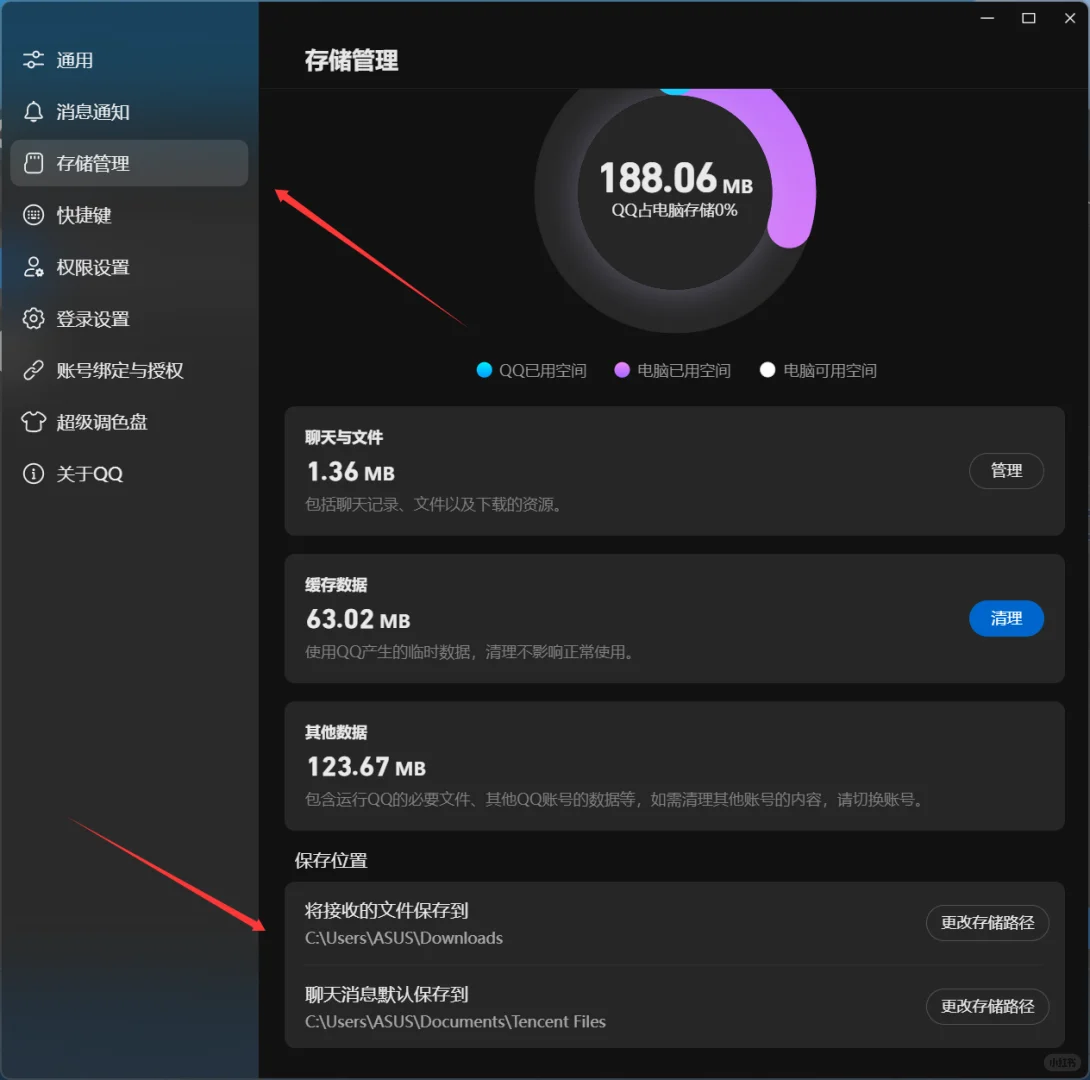Click the 消息通知 bell icon
Viewport: 1090px width, 1080px height.
31,112
